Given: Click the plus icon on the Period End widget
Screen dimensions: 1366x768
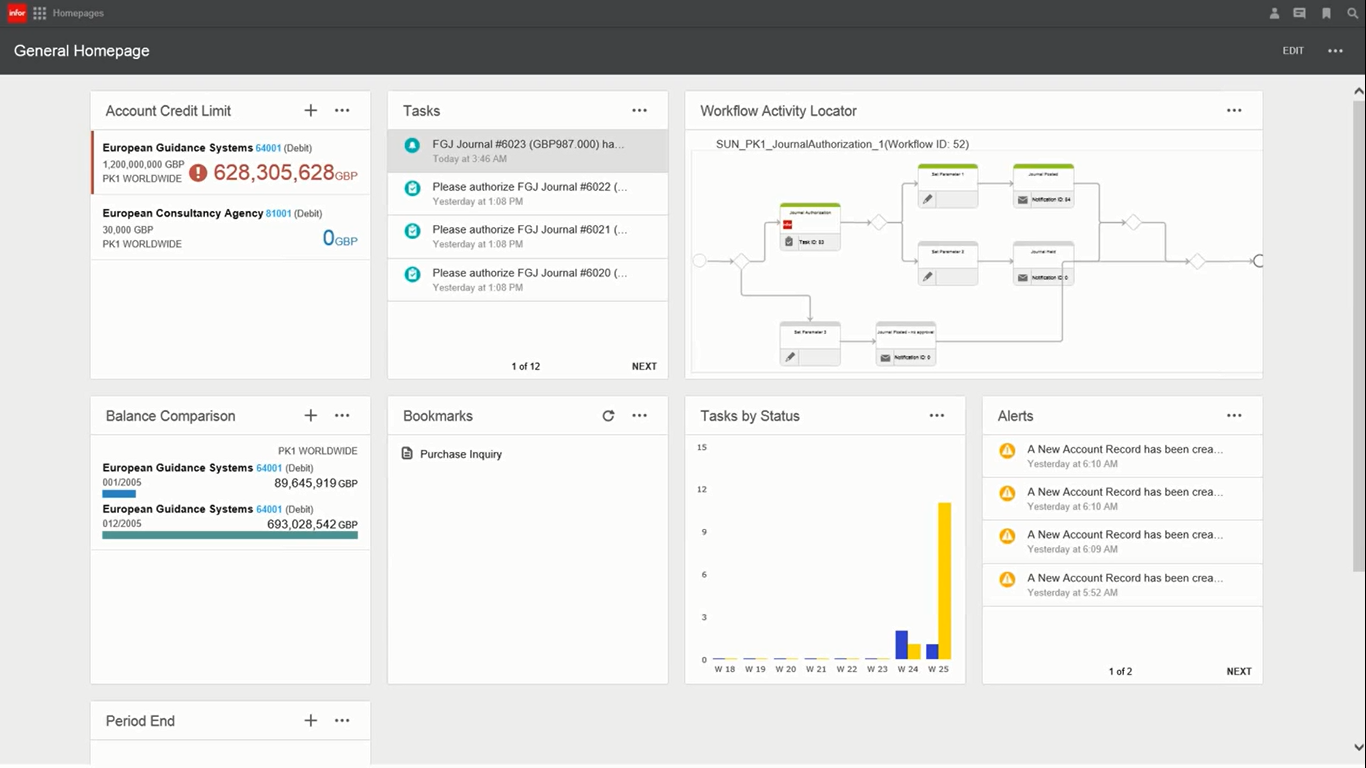Looking at the screenshot, I should coord(310,720).
